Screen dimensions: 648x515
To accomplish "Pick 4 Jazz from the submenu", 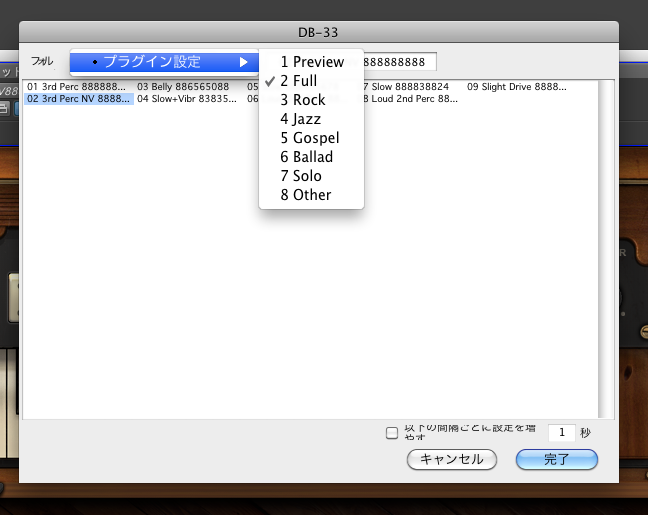I will [x=311, y=119].
